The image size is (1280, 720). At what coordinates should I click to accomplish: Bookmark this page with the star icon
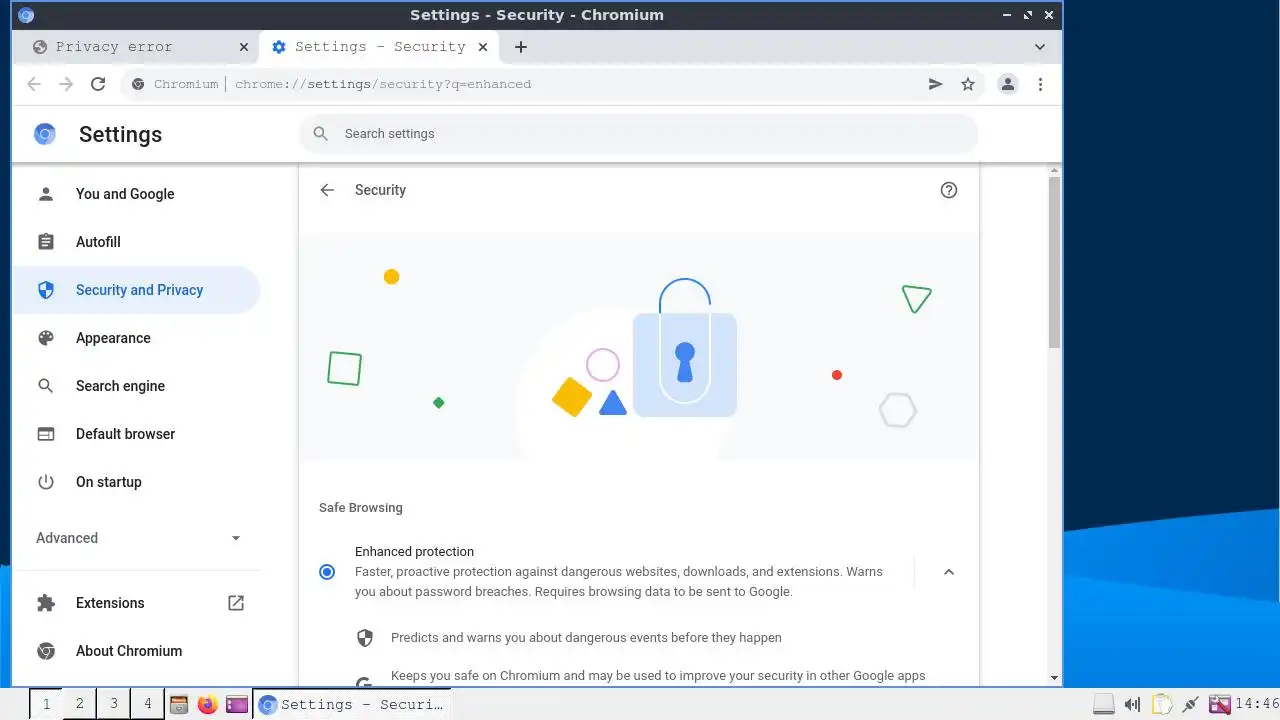coord(968,84)
